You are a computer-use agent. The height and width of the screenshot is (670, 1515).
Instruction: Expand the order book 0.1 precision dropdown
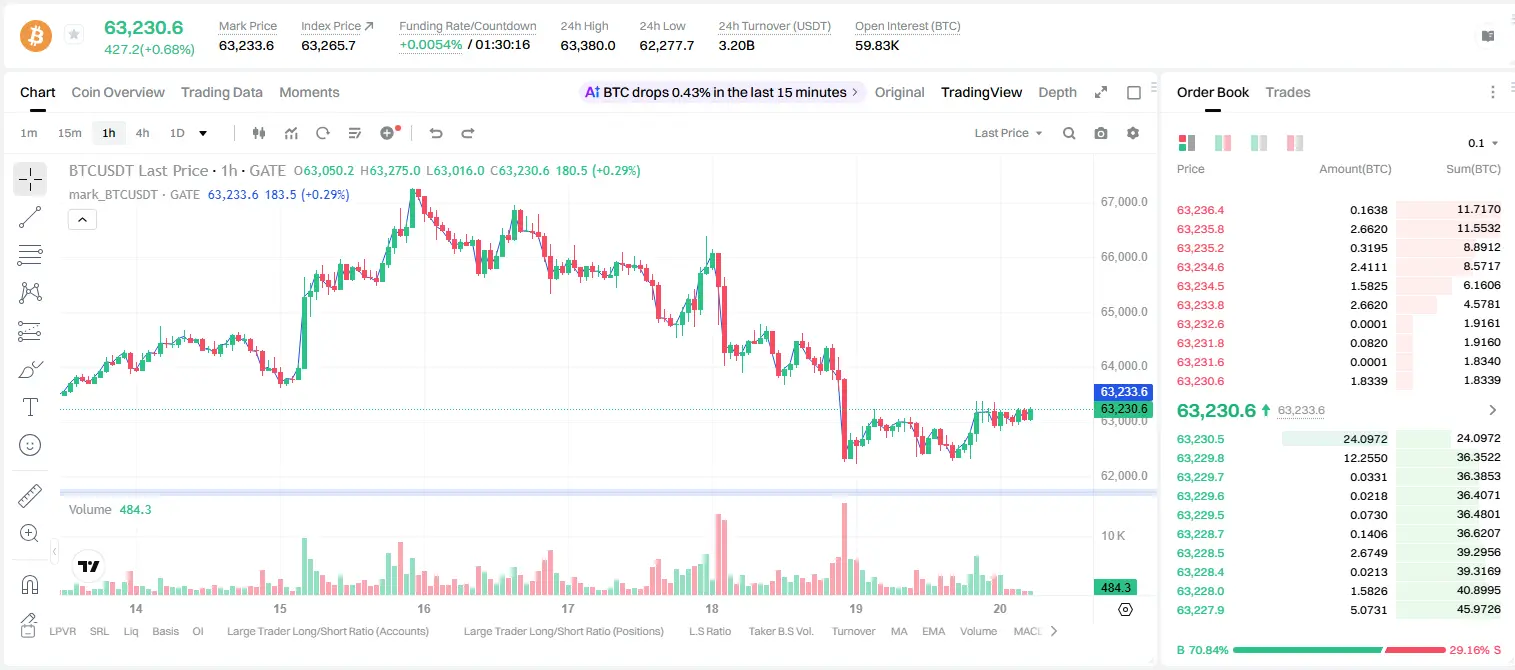tap(1483, 143)
